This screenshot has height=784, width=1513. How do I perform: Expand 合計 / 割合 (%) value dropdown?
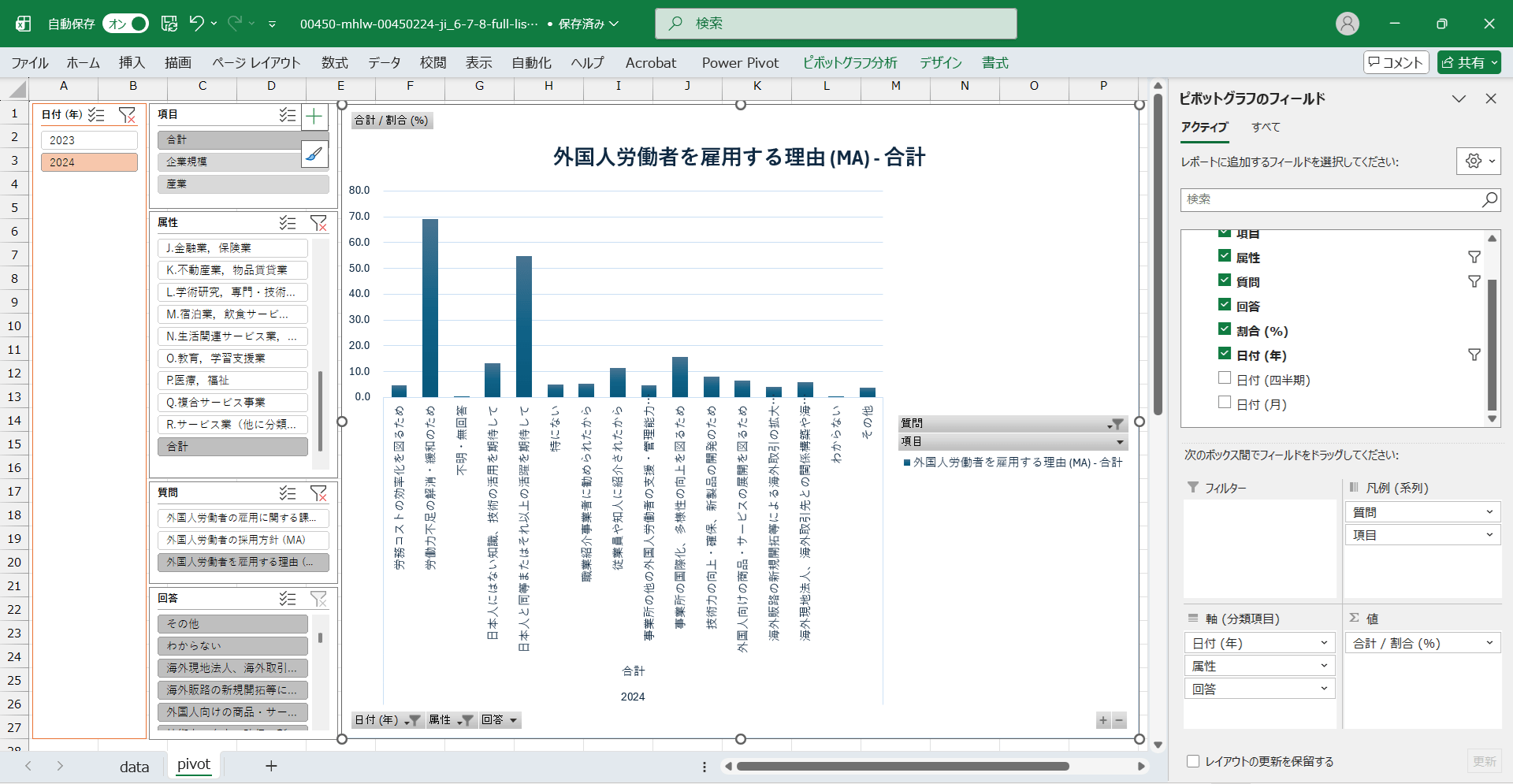tap(1489, 643)
